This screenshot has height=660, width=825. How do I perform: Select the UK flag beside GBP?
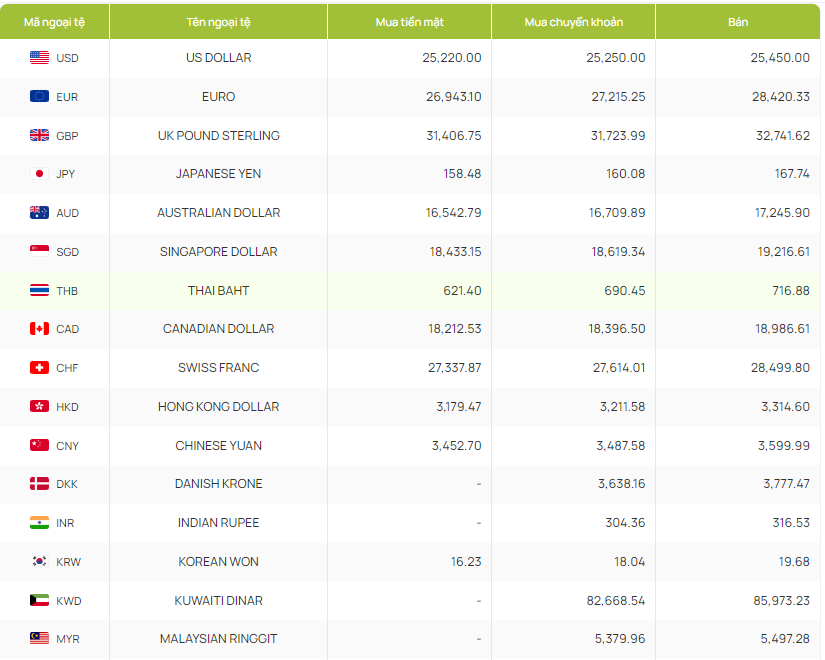[39, 136]
